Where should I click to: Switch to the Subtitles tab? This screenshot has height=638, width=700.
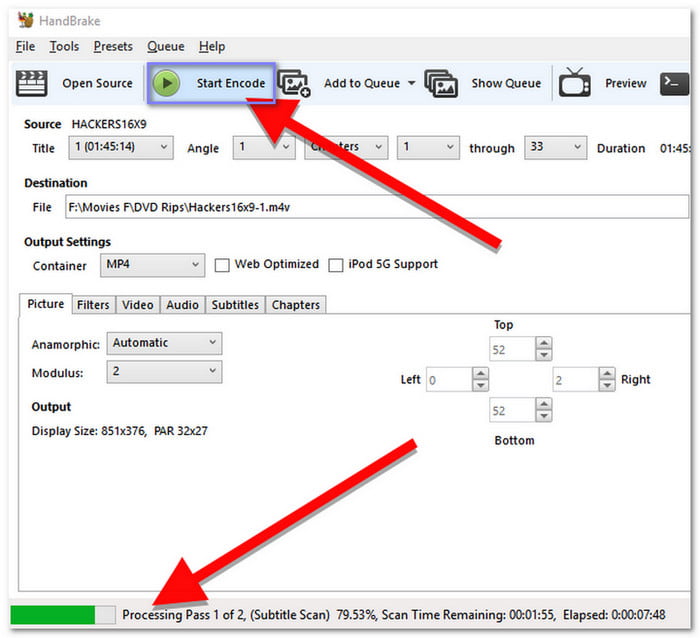(x=235, y=305)
